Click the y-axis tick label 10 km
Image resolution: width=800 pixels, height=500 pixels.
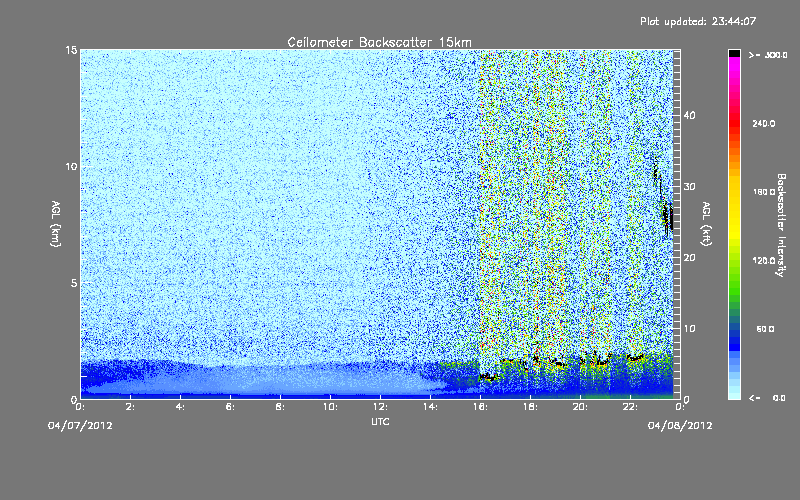(71, 166)
